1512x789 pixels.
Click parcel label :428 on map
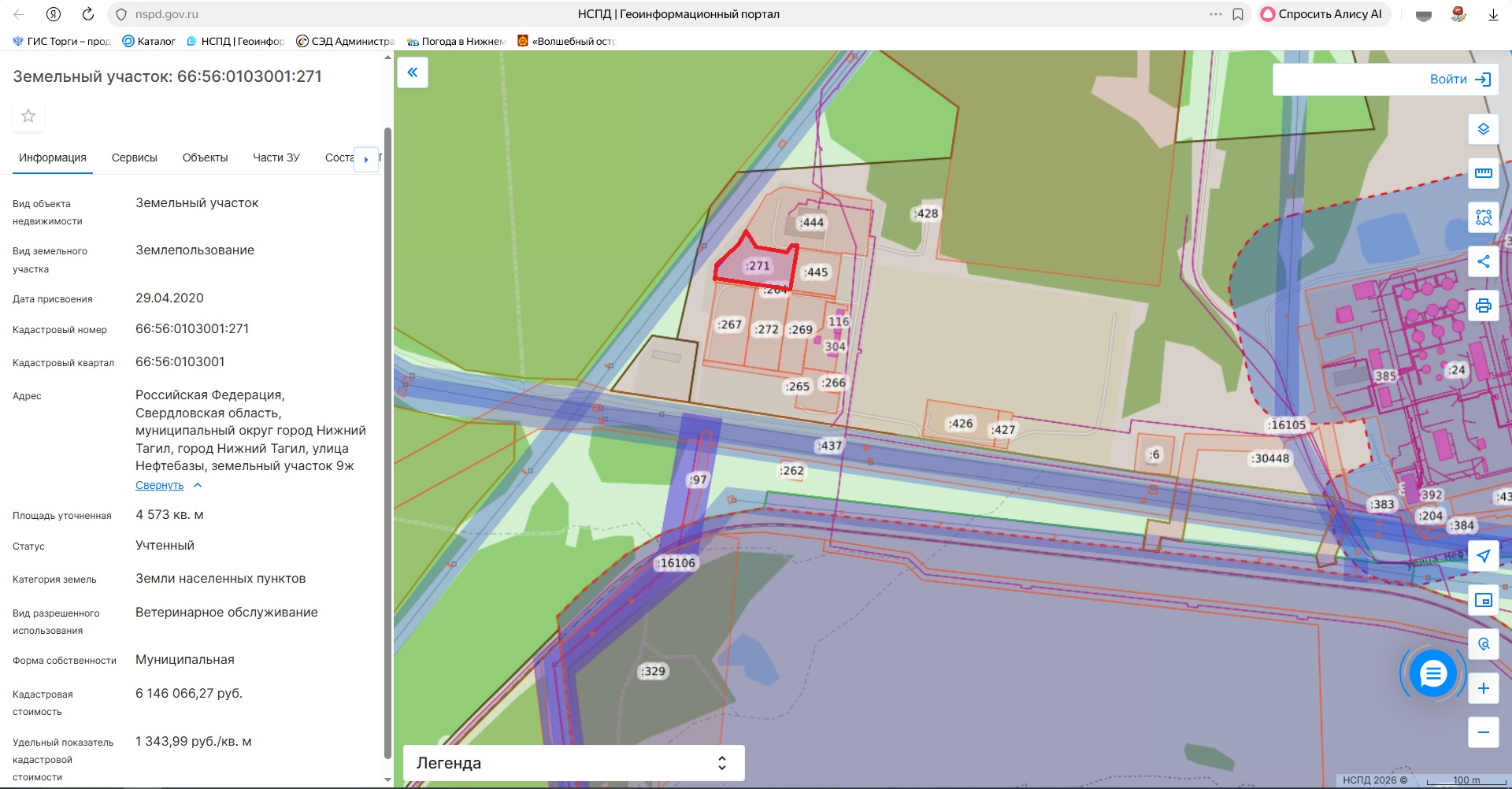[926, 213]
